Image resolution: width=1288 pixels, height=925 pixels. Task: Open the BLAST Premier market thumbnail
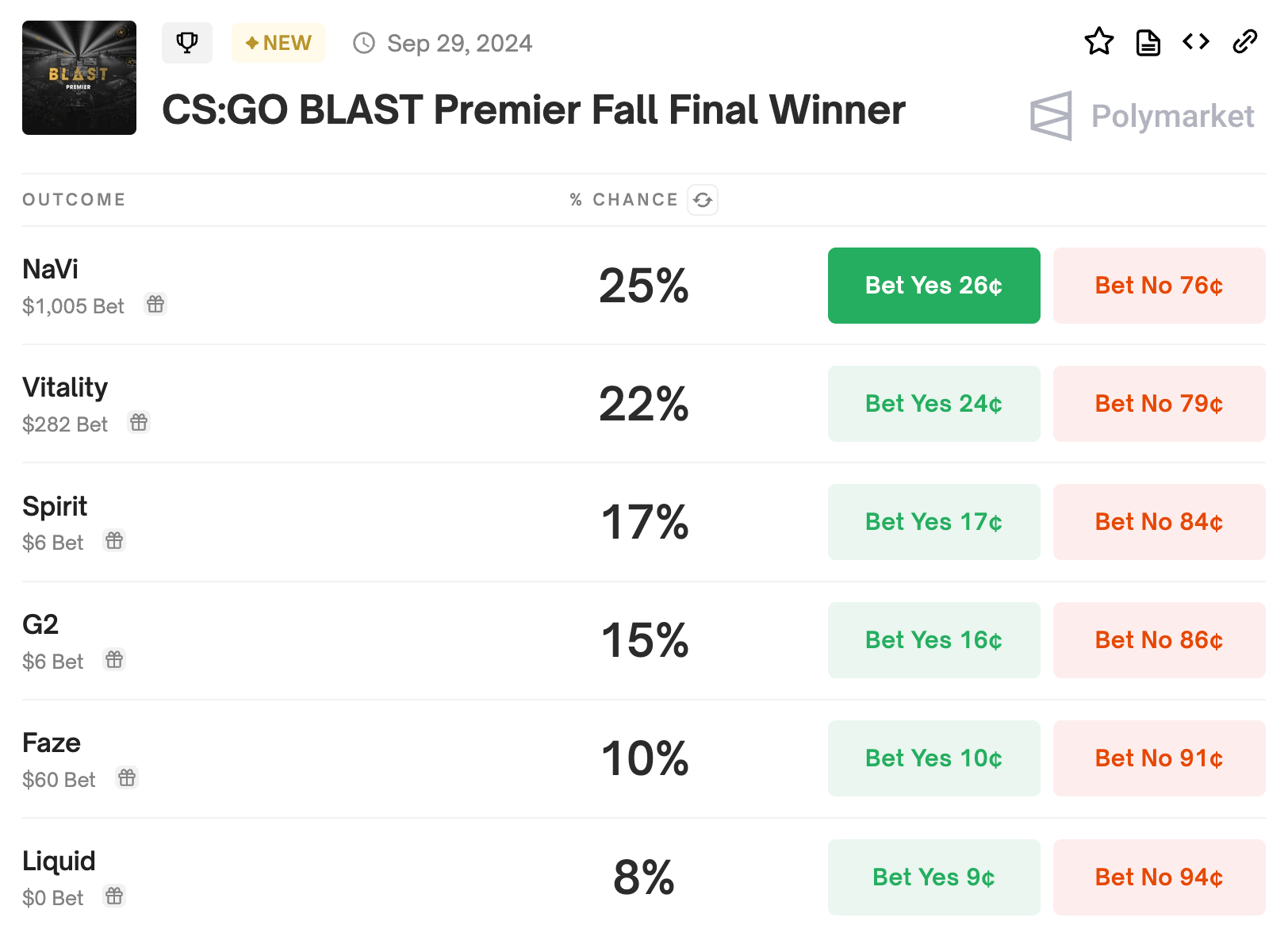pyautogui.click(x=79, y=78)
